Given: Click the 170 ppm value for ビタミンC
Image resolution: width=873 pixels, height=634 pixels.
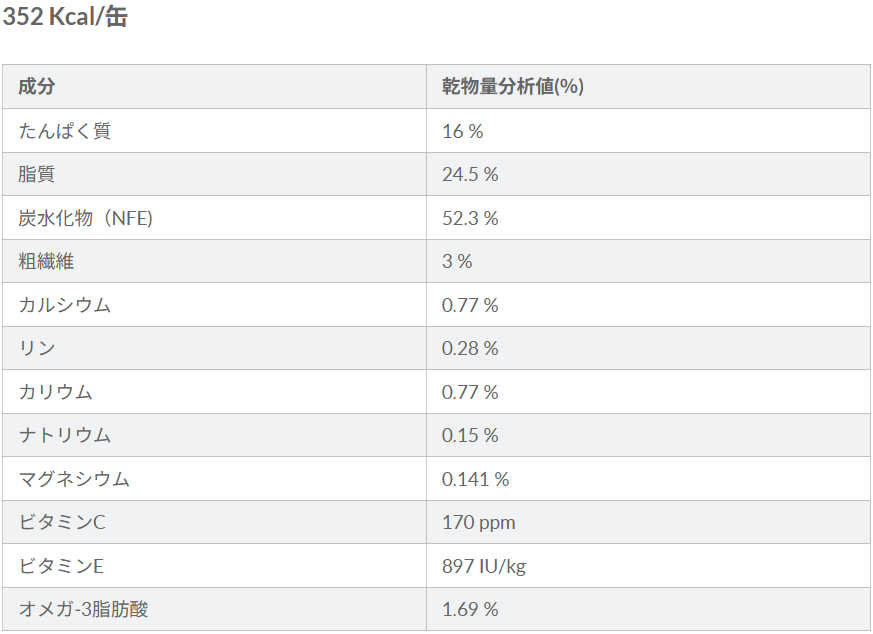Looking at the screenshot, I should coord(479,522).
